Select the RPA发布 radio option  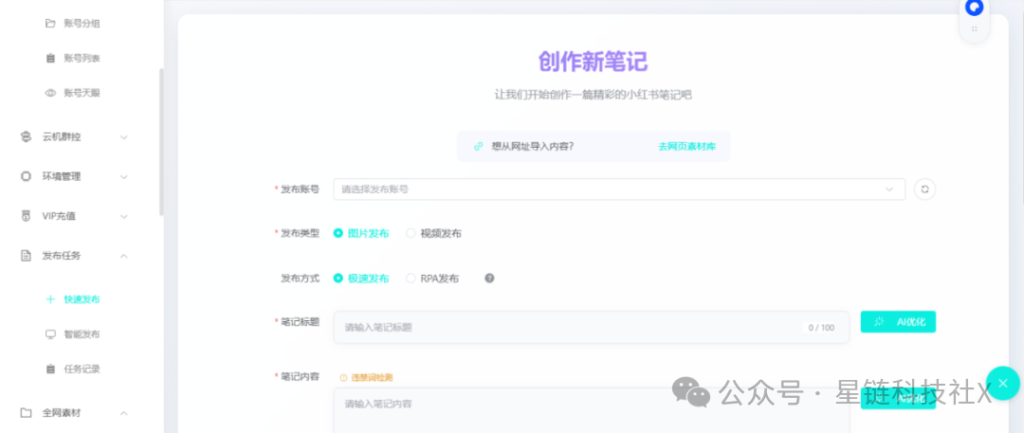432,278
